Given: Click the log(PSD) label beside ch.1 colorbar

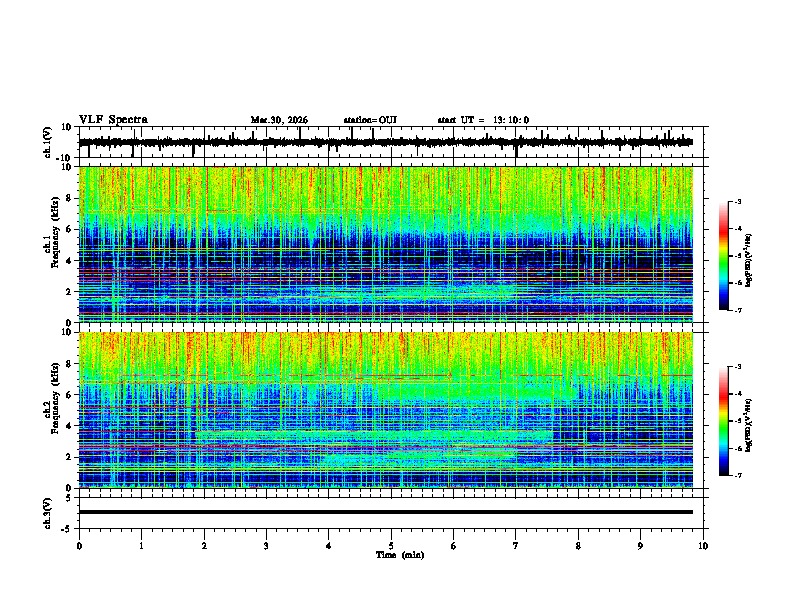Looking at the screenshot, I should point(748,260).
